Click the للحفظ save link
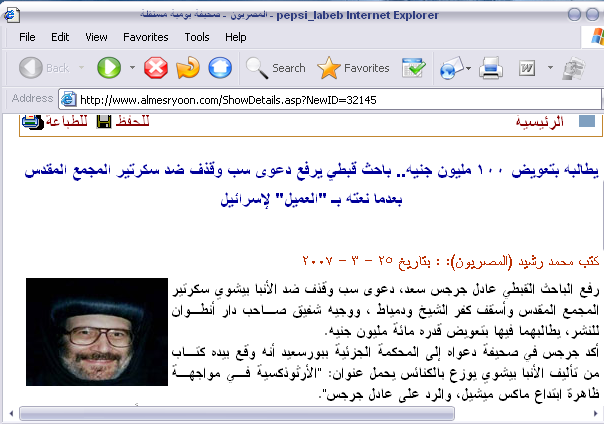This screenshot has width=604, height=424. pyautogui.click(x=132, y=121)
